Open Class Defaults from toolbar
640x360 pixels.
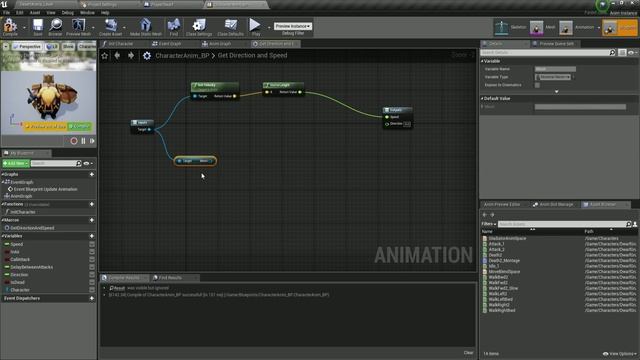click(231, 26)
